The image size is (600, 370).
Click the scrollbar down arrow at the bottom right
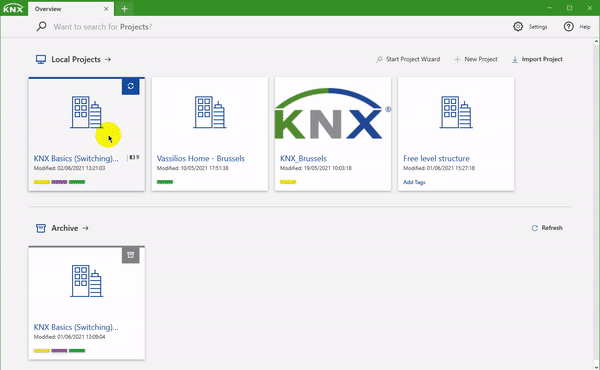596,367
